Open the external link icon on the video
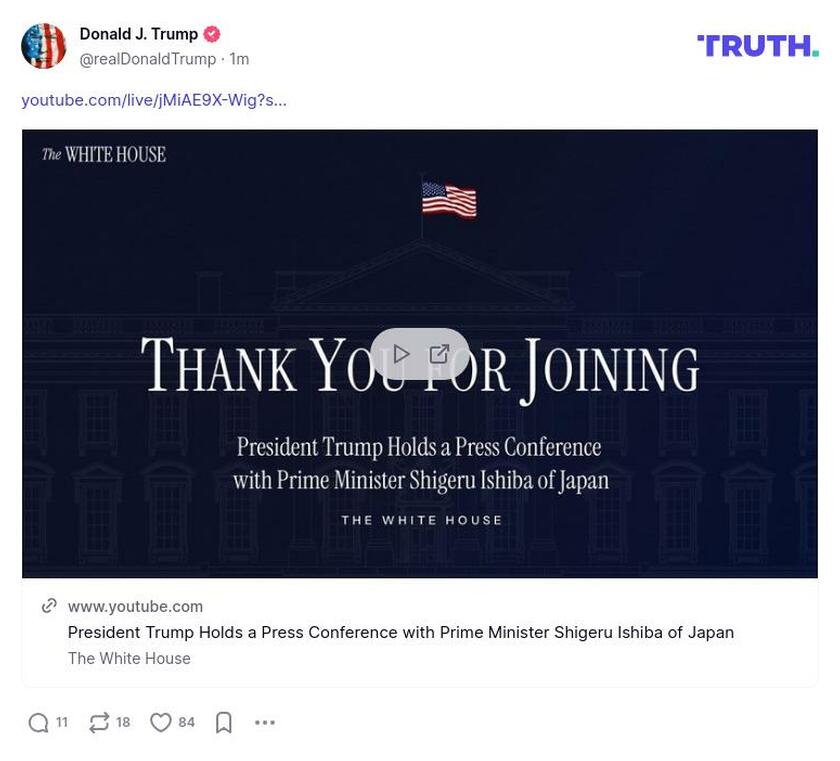This screenshot has width=840, height=761. pos(438,353)
